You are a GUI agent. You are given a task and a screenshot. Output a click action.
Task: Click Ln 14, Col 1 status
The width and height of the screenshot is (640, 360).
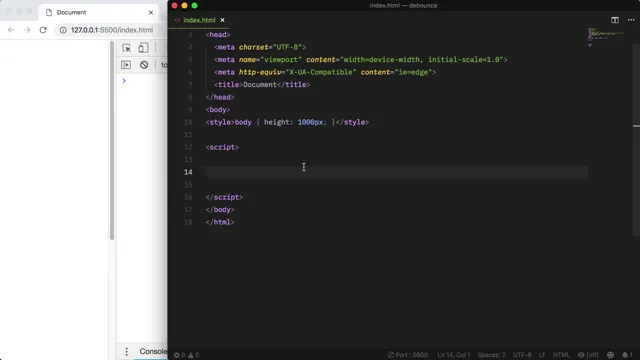click(x=453, y=355)
